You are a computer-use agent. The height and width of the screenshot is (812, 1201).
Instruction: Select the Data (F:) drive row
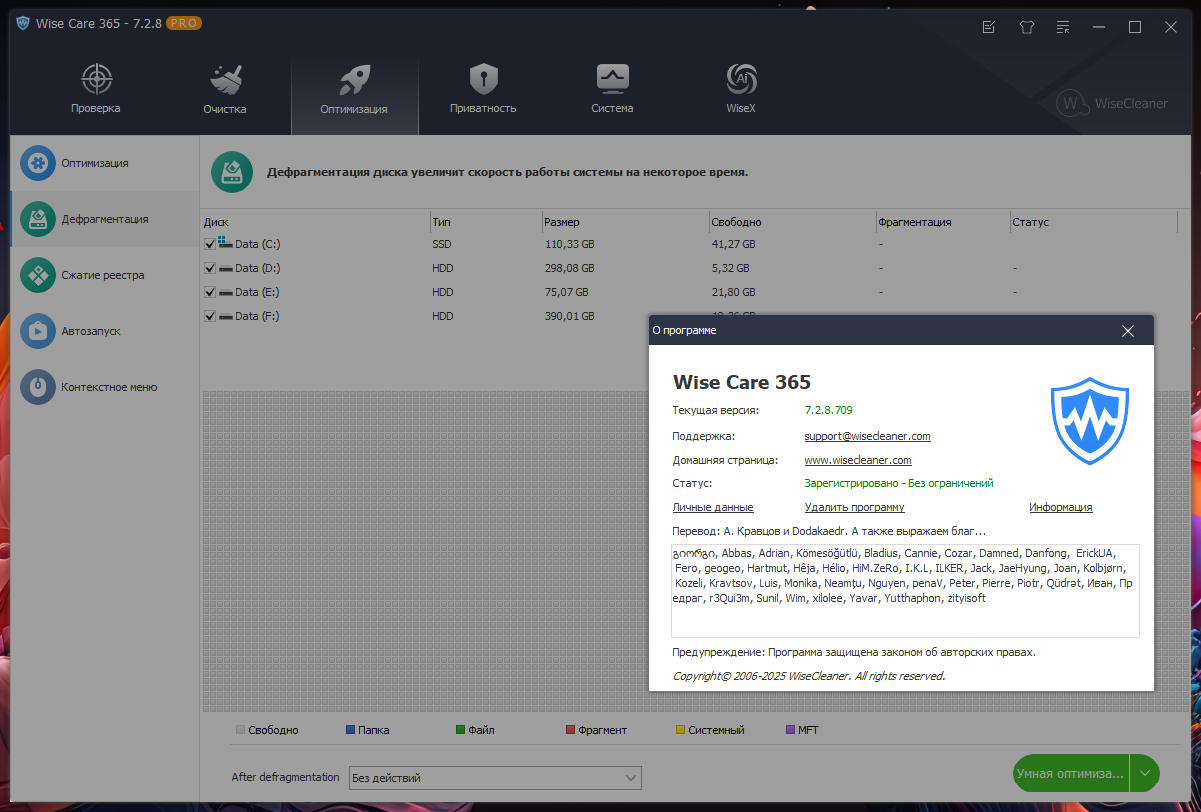coord(425,316)
